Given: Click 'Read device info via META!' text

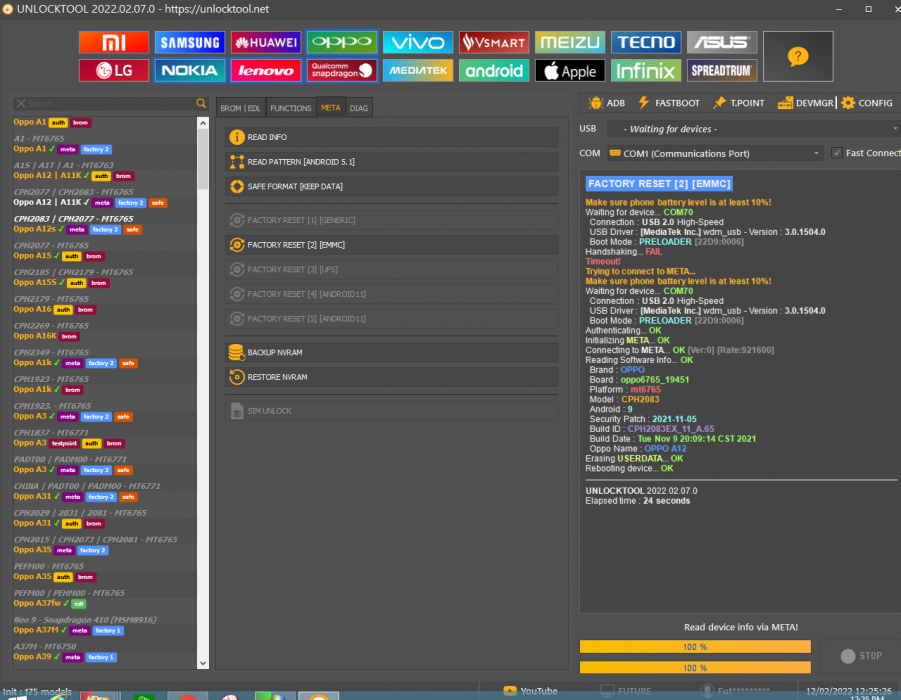Looking at the screenshot, I should pos(741,628).
